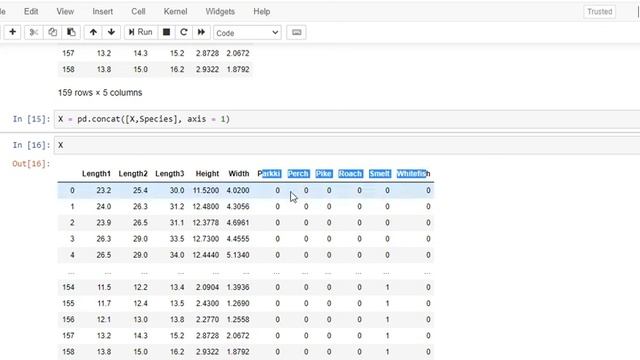This screenshot has height=360, width=640.
Task: Click the Length3 column header
Action: point(170,173)
